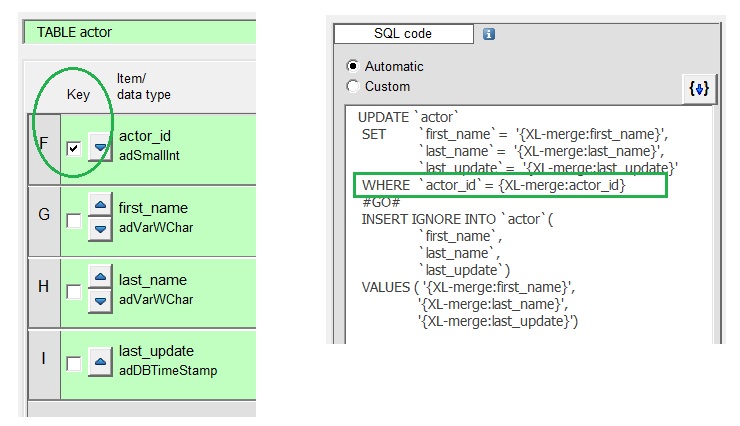Click the #GO# separator line
The height and width of the screenshot is (426, 740).
[381, 202]
